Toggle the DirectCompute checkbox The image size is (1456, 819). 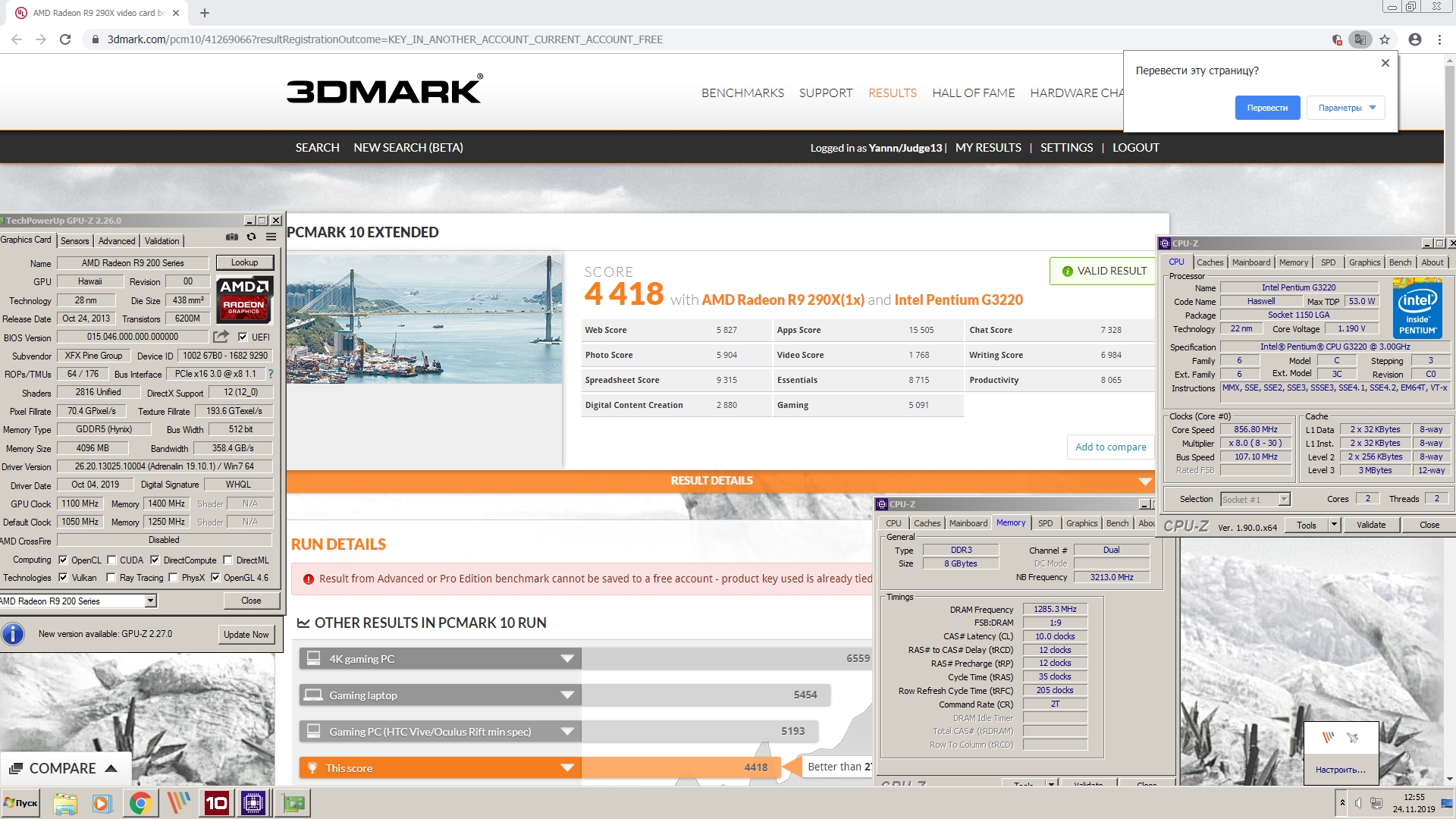coord(155,560)
